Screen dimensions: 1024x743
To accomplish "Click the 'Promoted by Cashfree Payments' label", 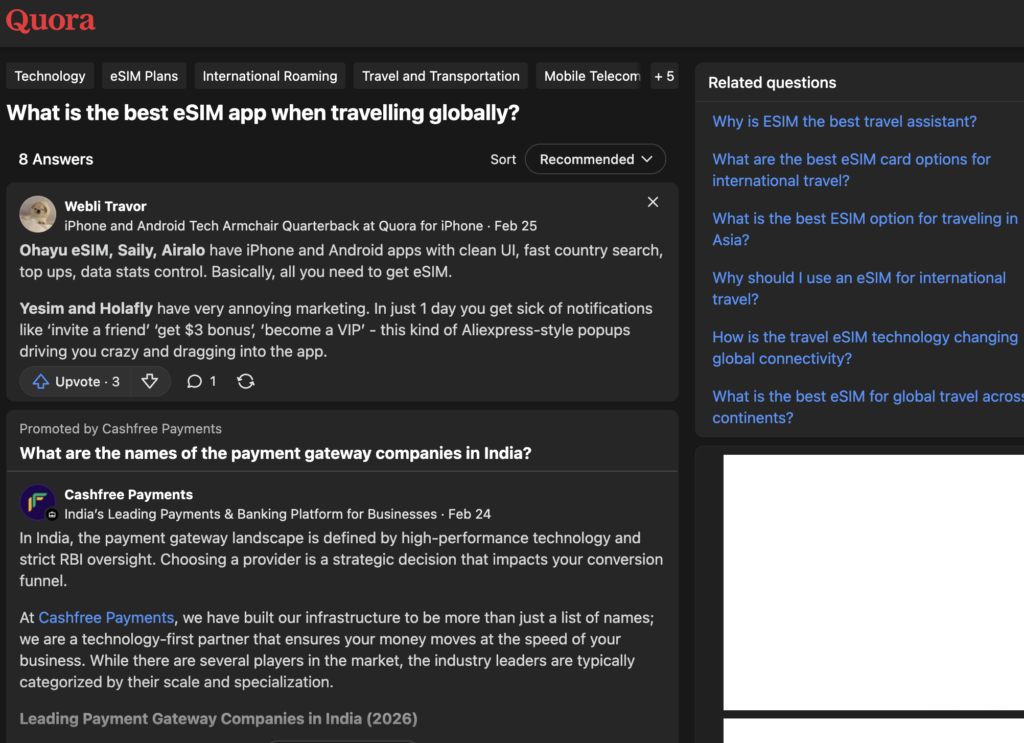I will pos(120,429).
